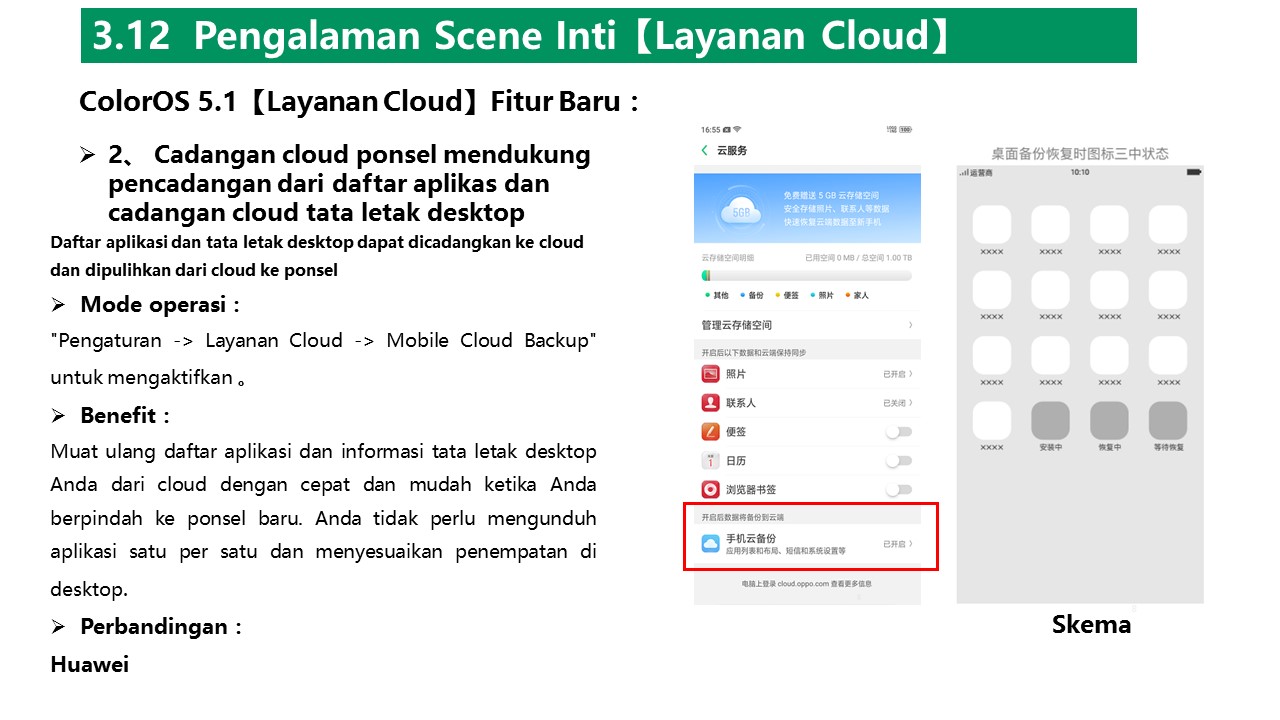Viewport: 1280px width, 720px height.
Task: Toggle 浏览器书签 sync switch
Action: point(899,490)
